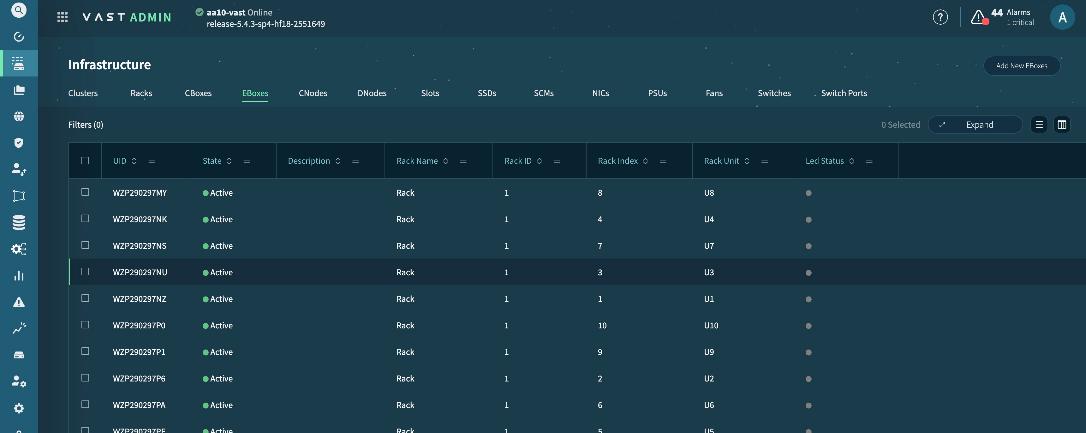Open the alarms warning bell icon
Screen dimensions: 1086x433
click(979, 18)
